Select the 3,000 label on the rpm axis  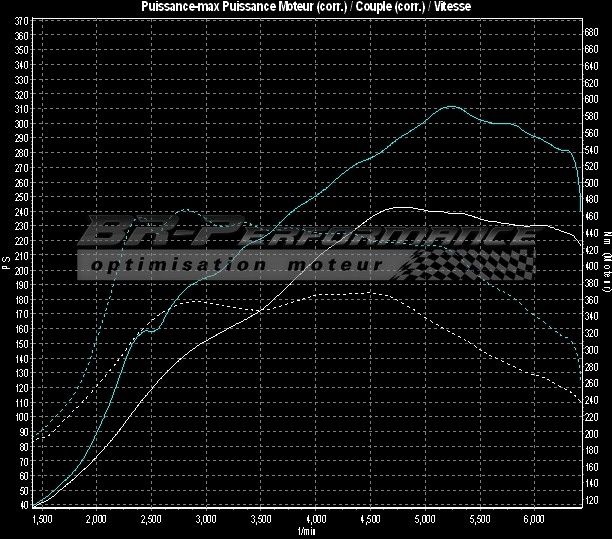(206, 520)
